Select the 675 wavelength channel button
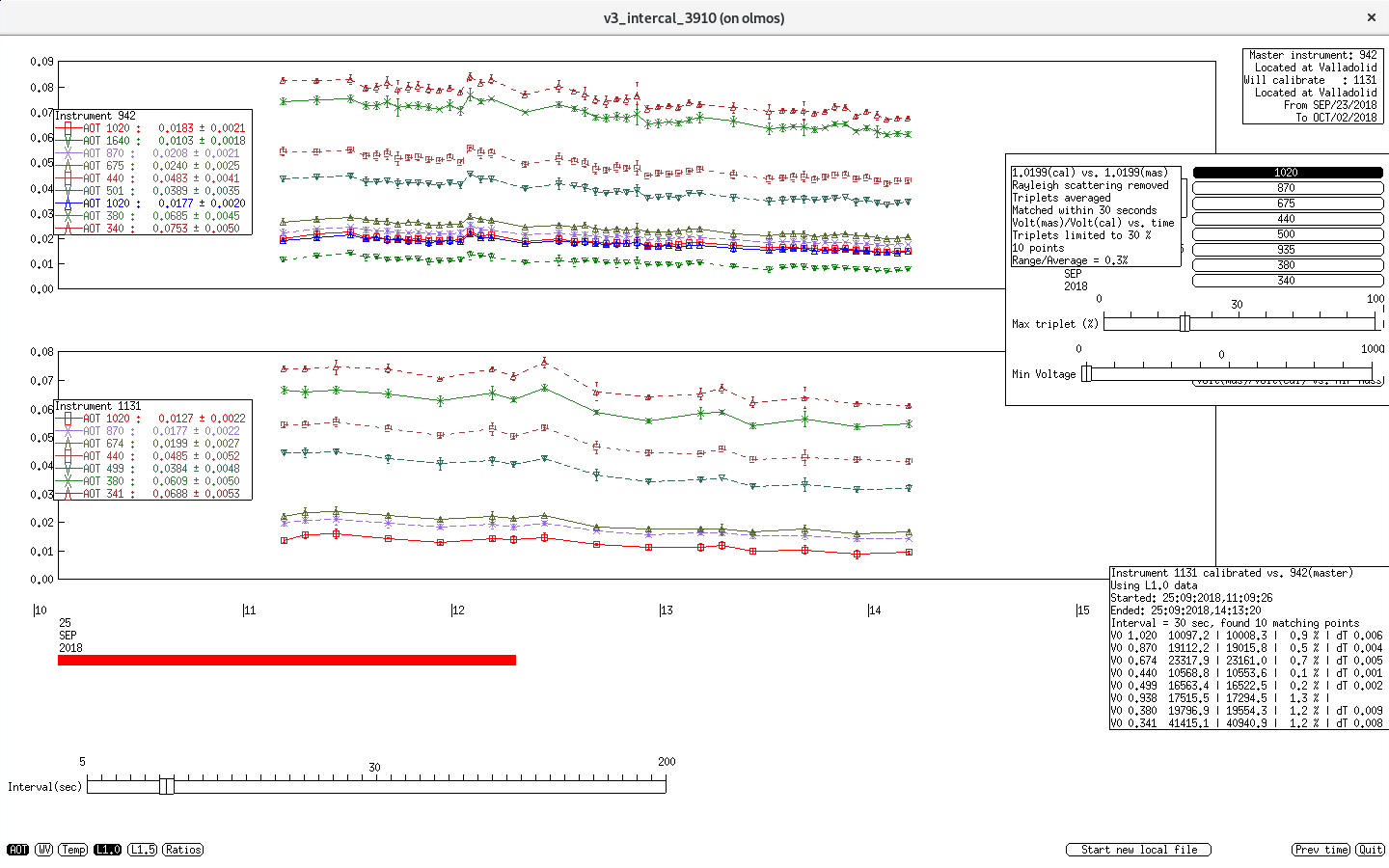The height and width of the screenshot is (868, 1389). pyautogui.click(x=1288, y=203)
